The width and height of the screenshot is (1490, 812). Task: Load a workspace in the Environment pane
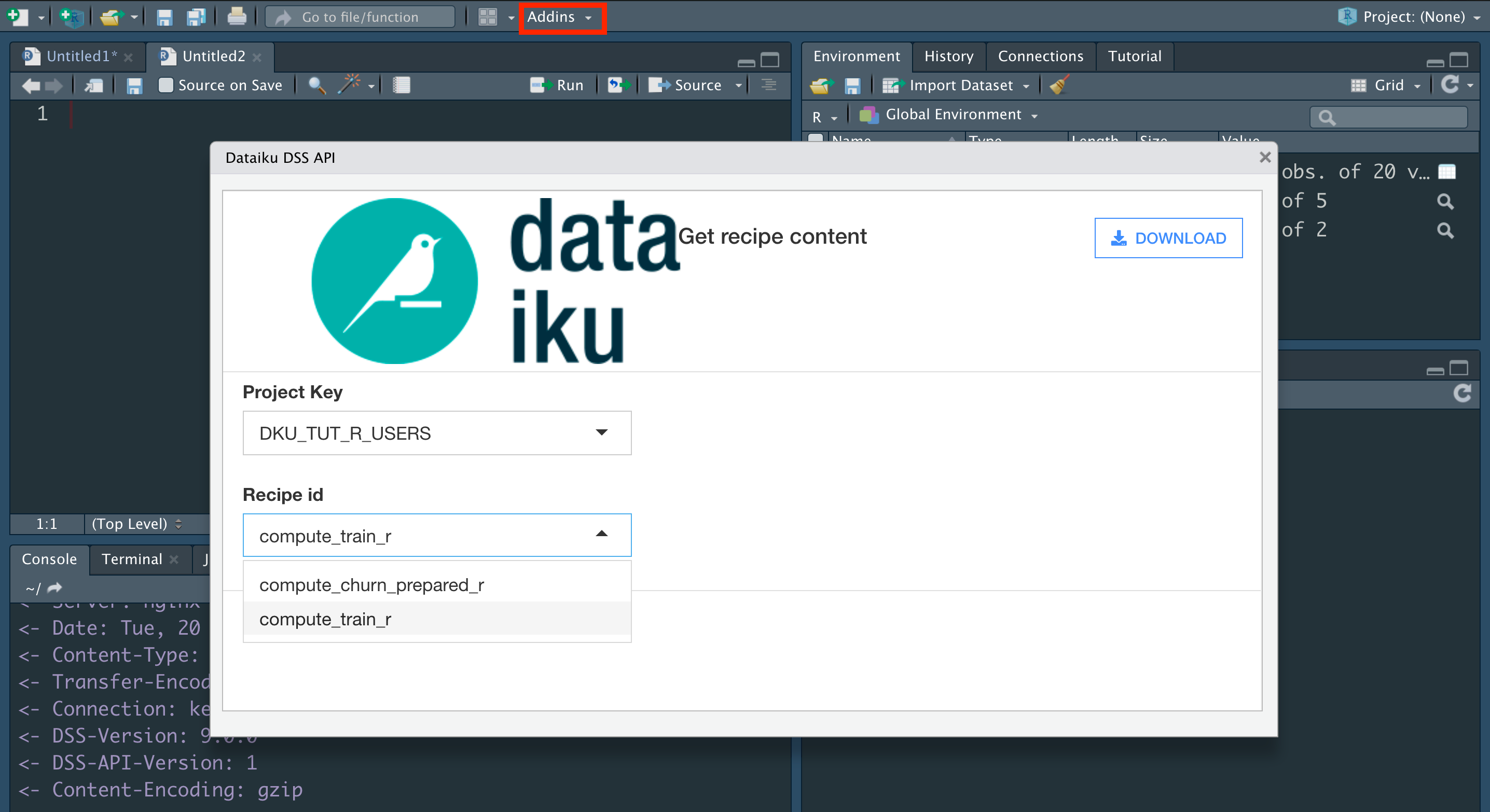[x=821, y=86]
